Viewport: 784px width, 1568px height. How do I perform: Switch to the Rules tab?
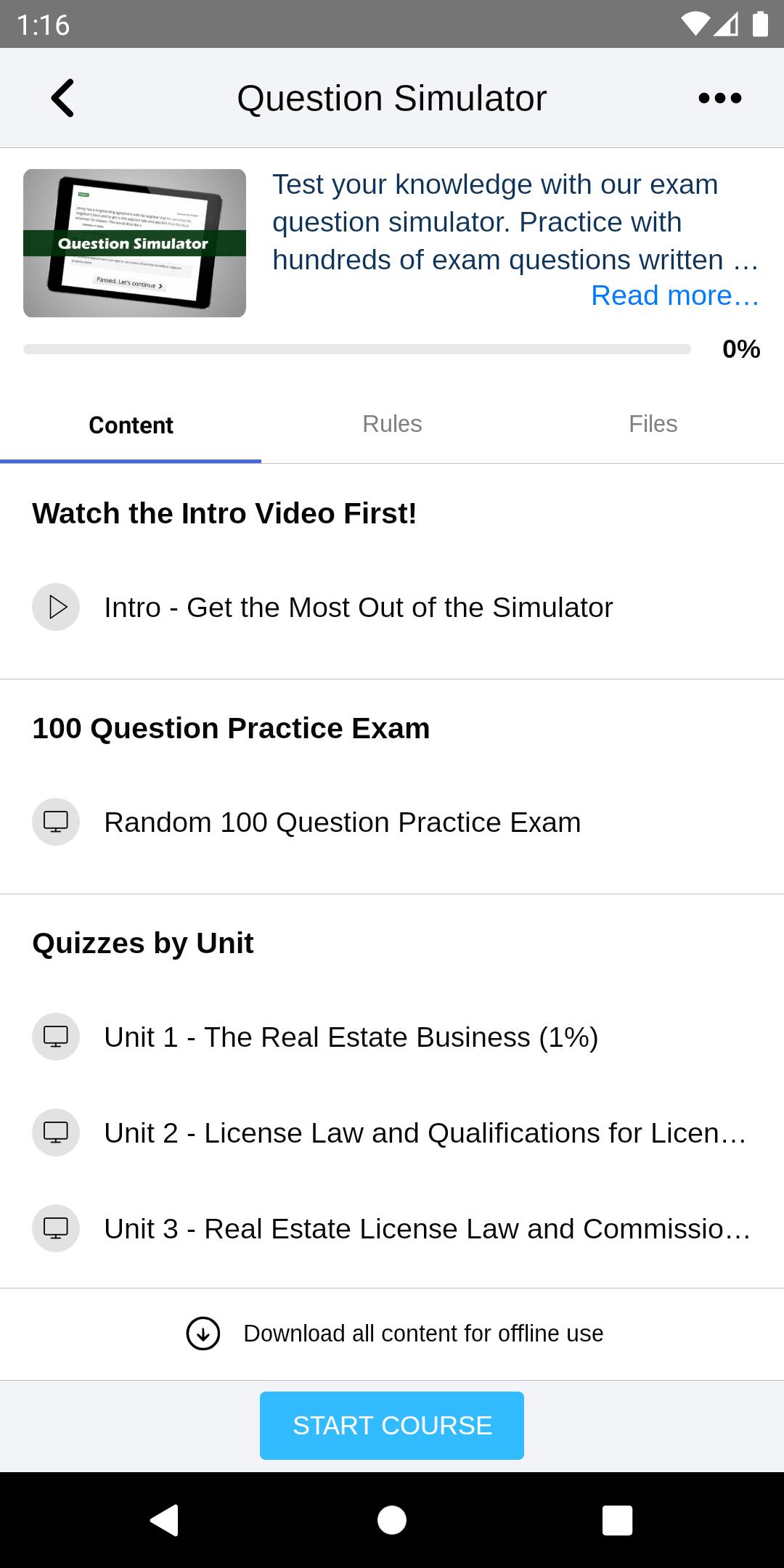pyautogui.click(x=392, y=424)
